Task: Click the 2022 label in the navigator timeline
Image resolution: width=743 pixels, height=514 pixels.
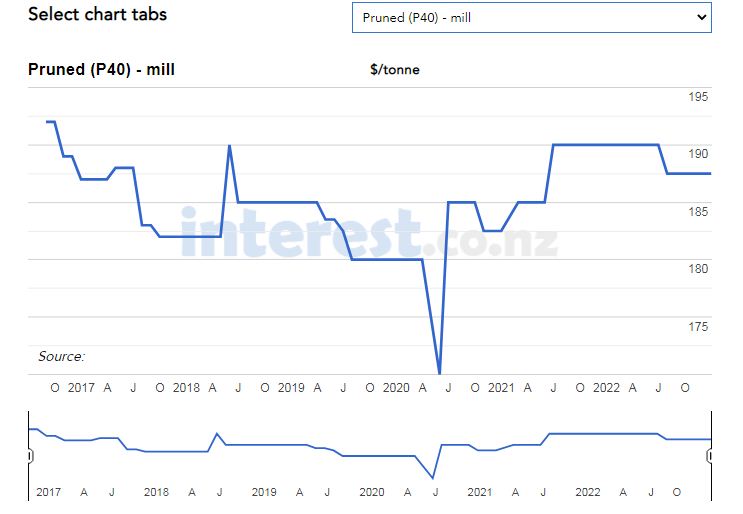Action: [x=587, y=492]
